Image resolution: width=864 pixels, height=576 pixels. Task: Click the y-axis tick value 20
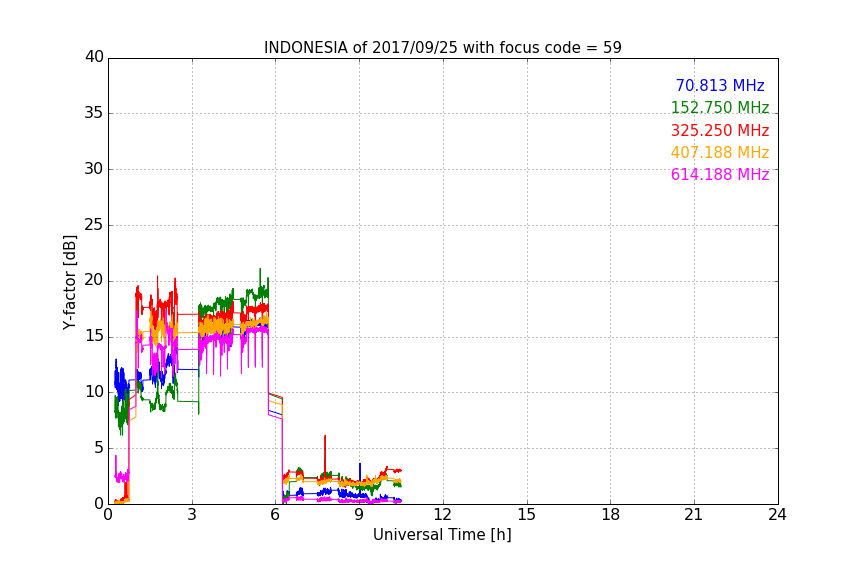pos(94,281)
